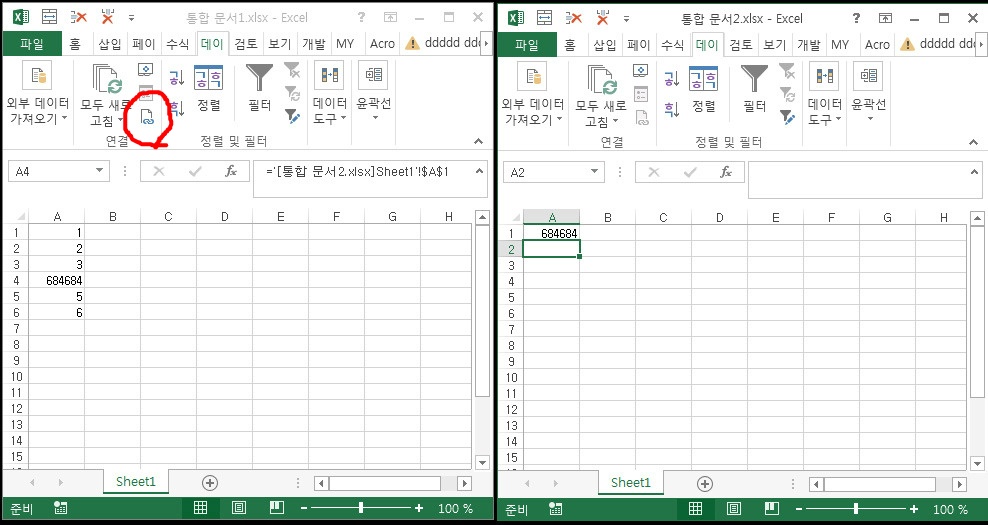Open 삽입 tab in 통합 문서2
Screen dimensions: 988x525
click(605, 44)
